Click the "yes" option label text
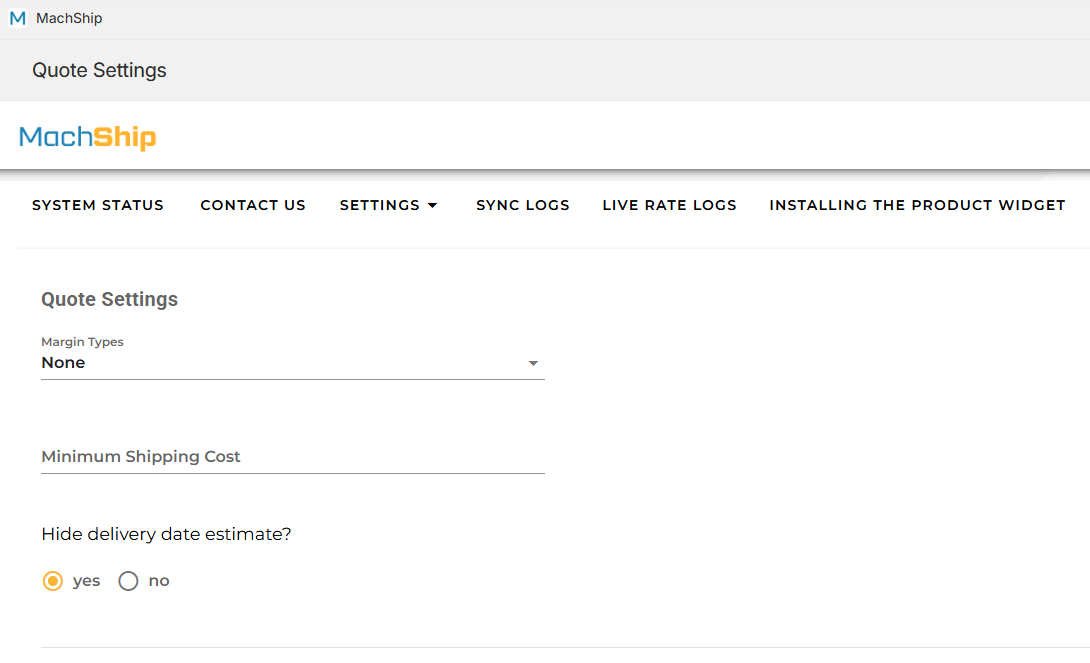The height and width of the screenshot is (663, 1090). [x=87, y=581]
